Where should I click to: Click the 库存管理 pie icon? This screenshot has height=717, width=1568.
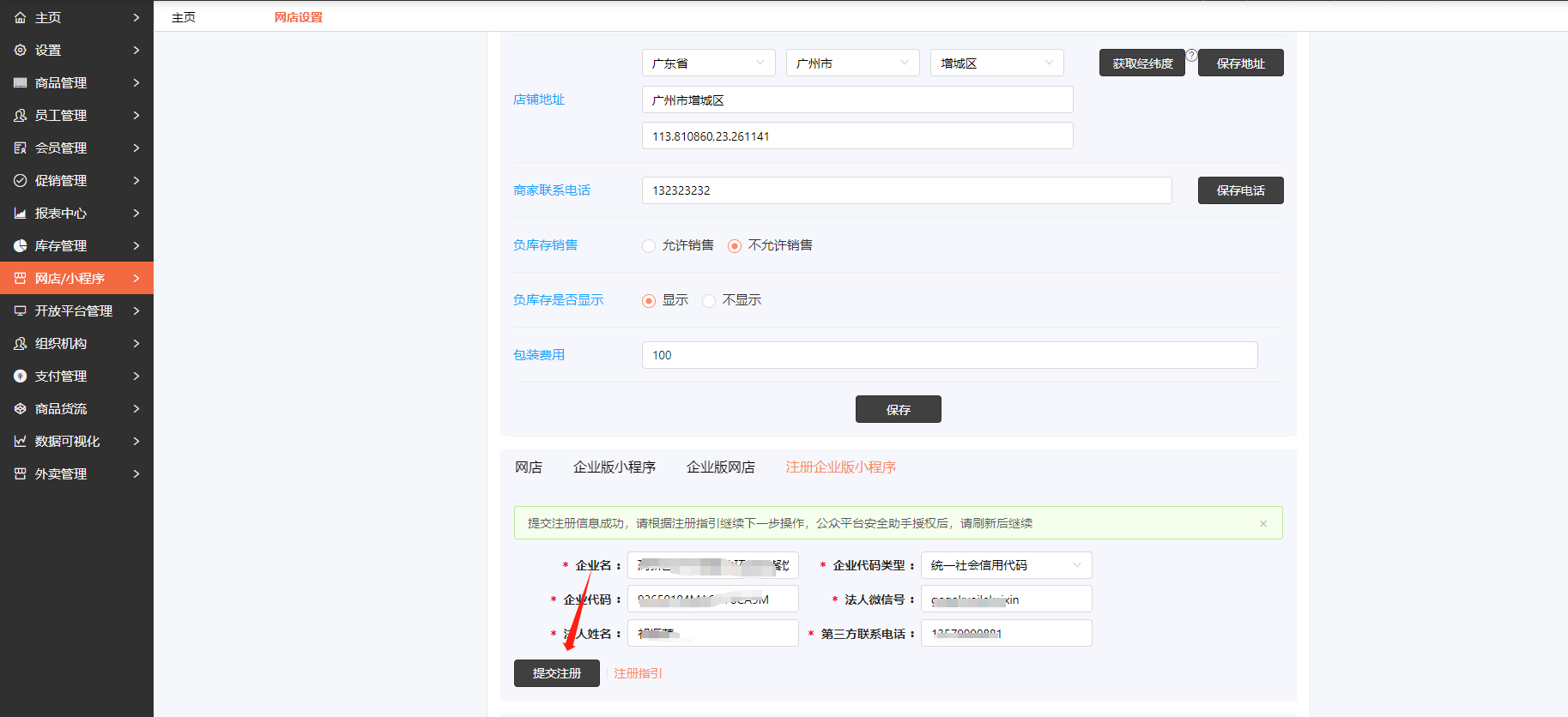[x=21, y=245]
